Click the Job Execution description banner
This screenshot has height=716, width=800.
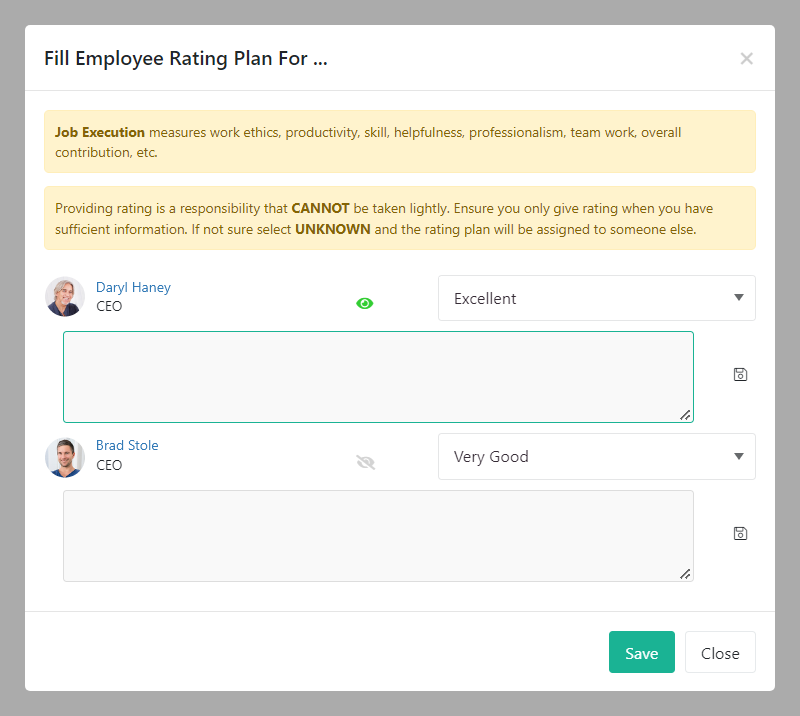pyautogui.click(x=399, y=142)
